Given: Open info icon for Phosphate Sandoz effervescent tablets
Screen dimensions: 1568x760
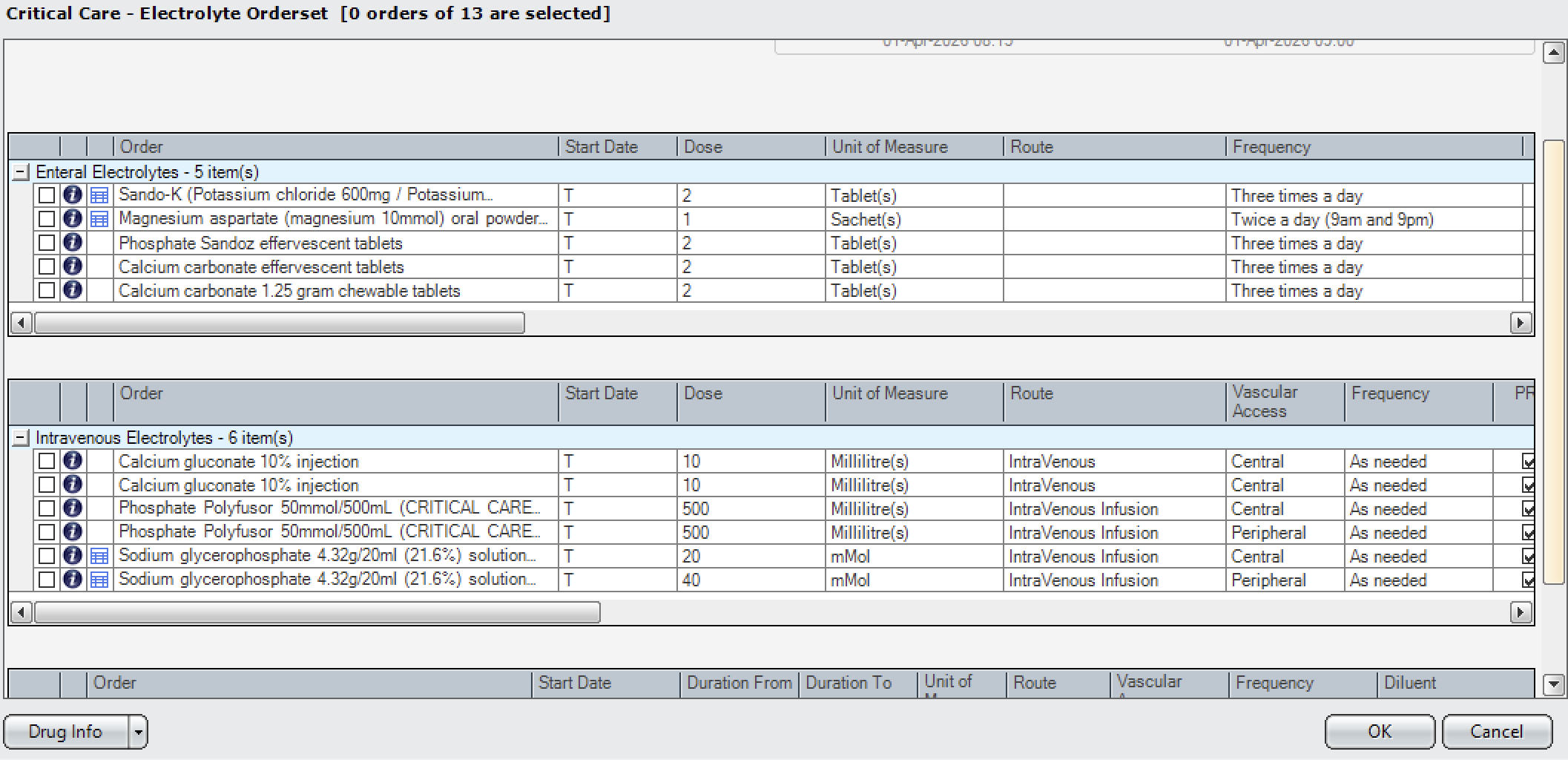Looking at the screenshot, I should 72,243.
